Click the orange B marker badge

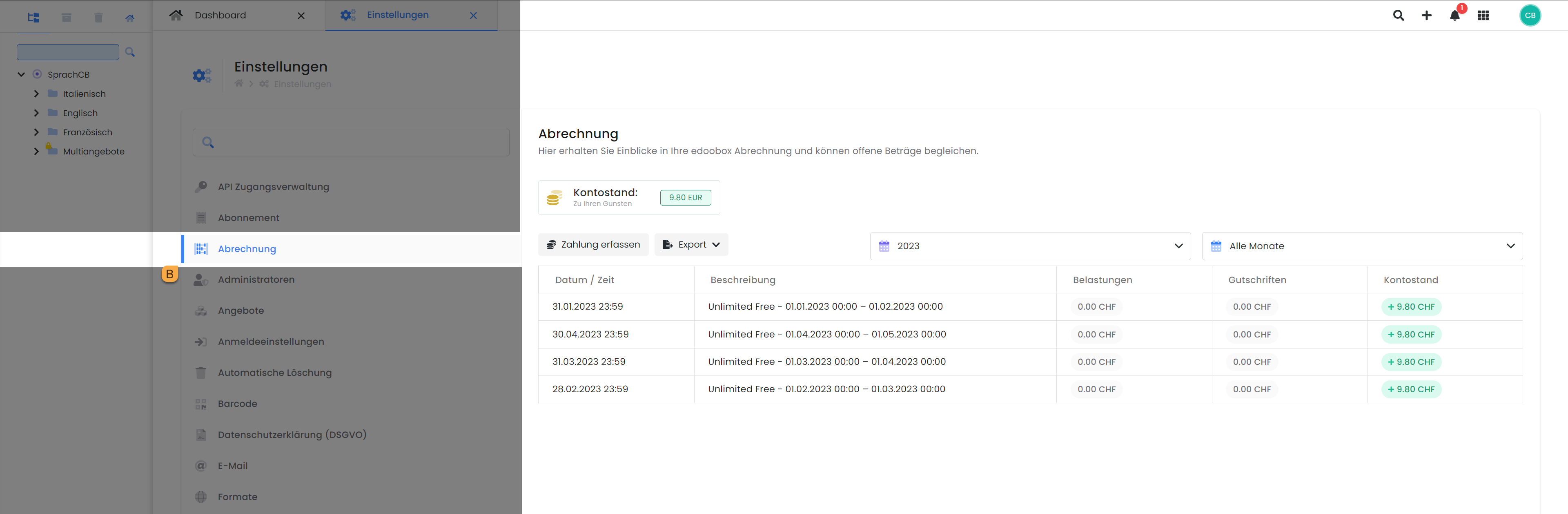(170, 274)
